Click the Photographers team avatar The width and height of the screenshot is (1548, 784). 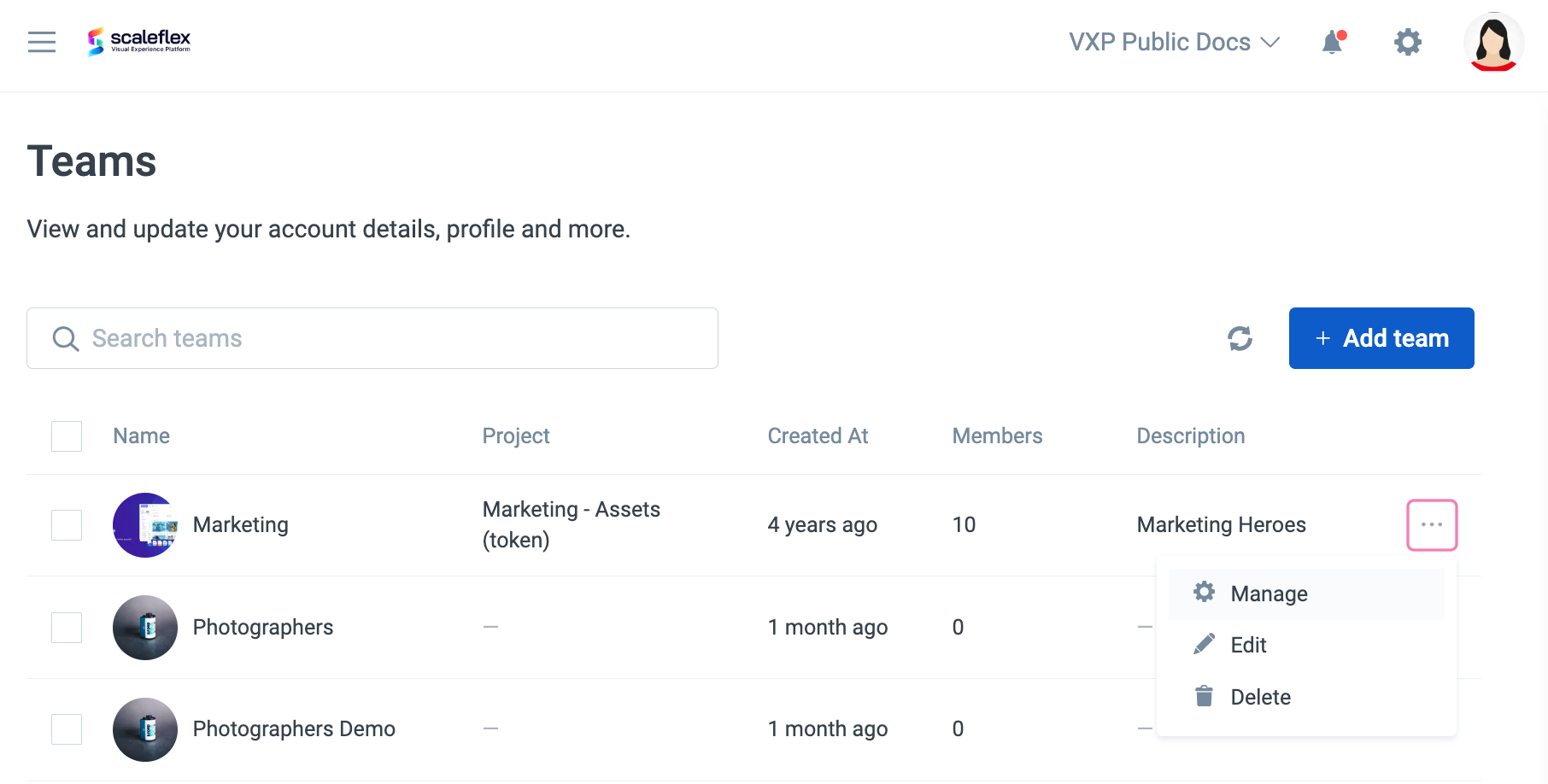145,628
